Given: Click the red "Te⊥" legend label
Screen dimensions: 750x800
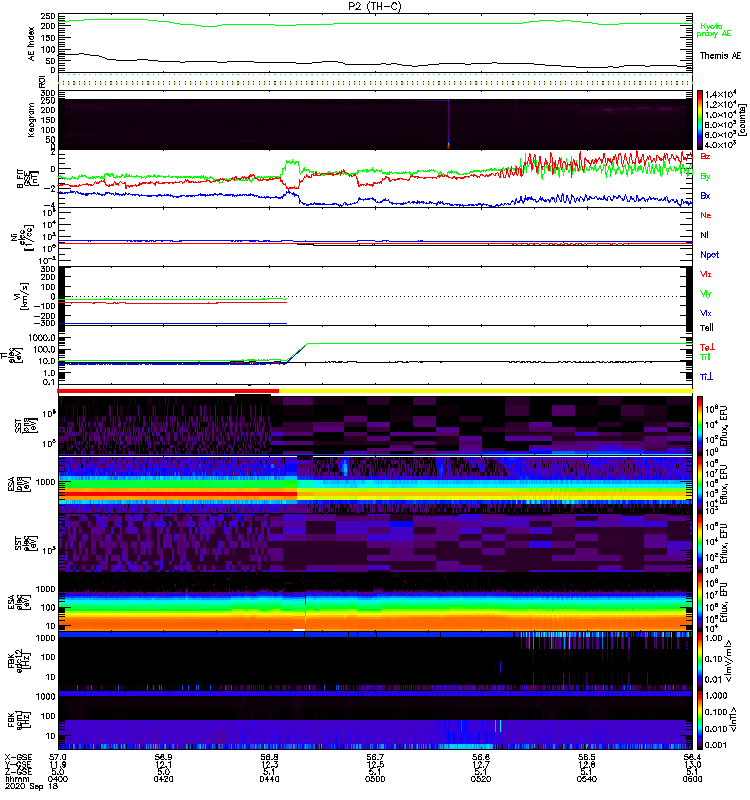Looking at the screenshot, I should (707, 347).
